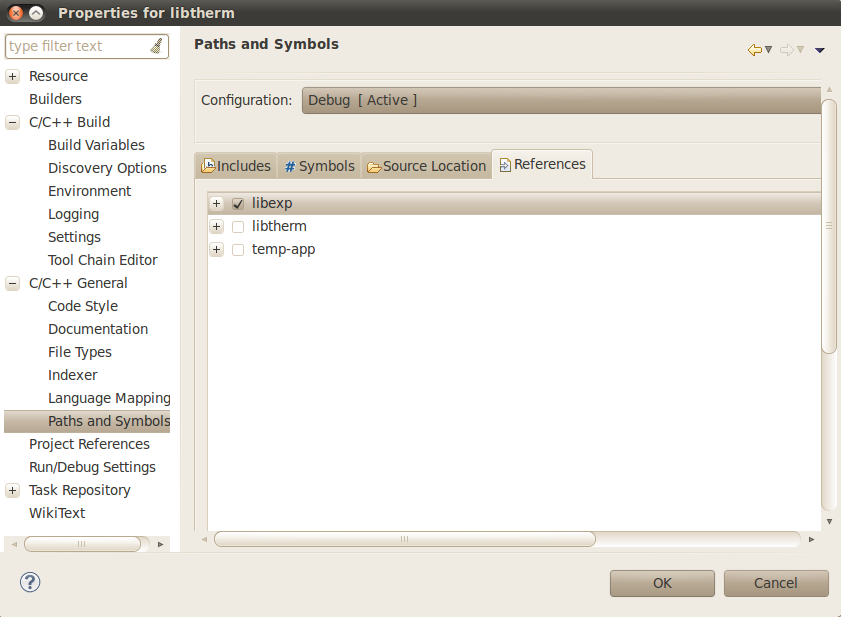
Task: Click the Includes tab icon
Action: pyautogui.click(x=211, y=166)
